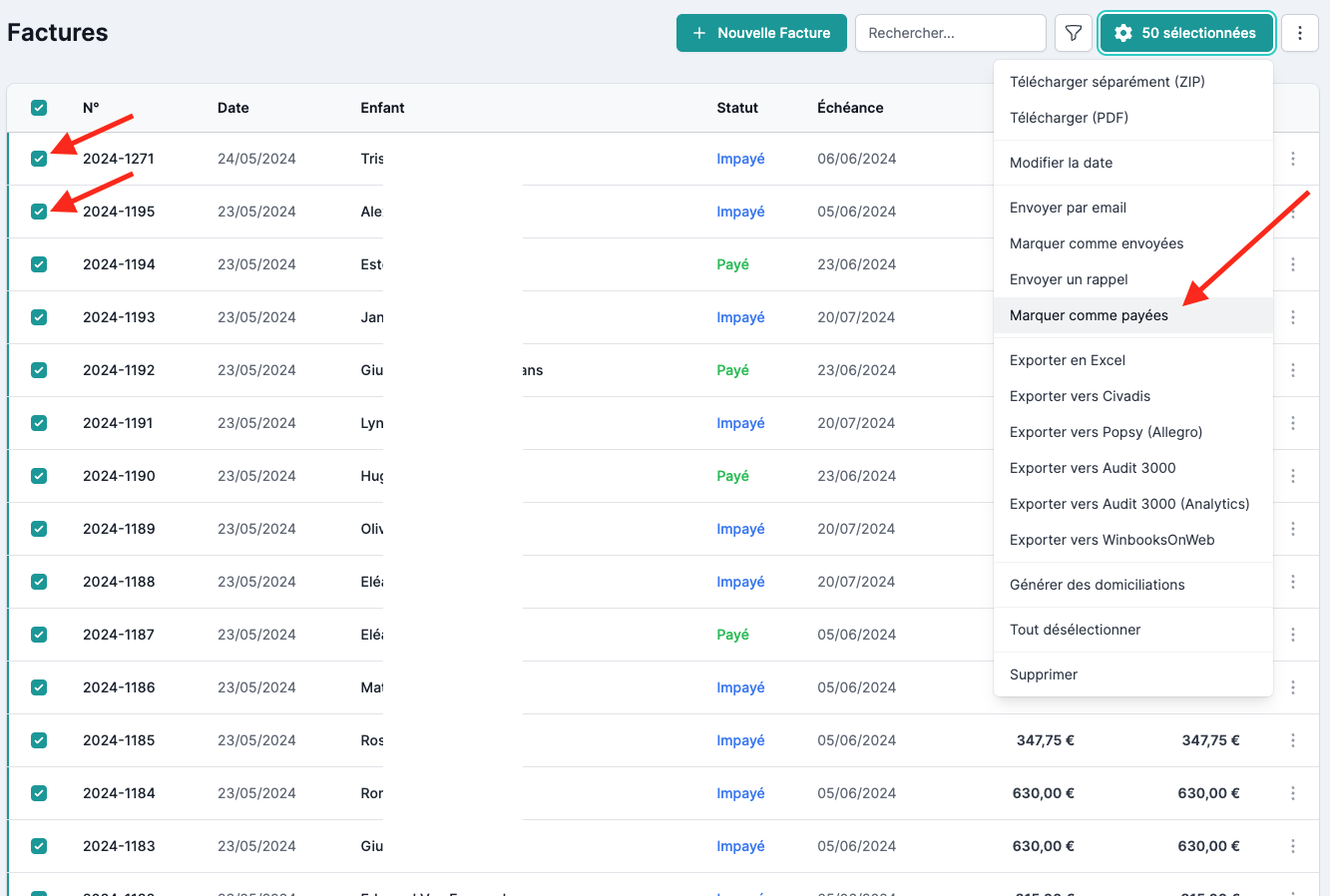Image resolution: width=1330 pixels, height=896 pixels.
Task: Click three-dot menu on invoice 2024-1193 row
Action: 1292,317
